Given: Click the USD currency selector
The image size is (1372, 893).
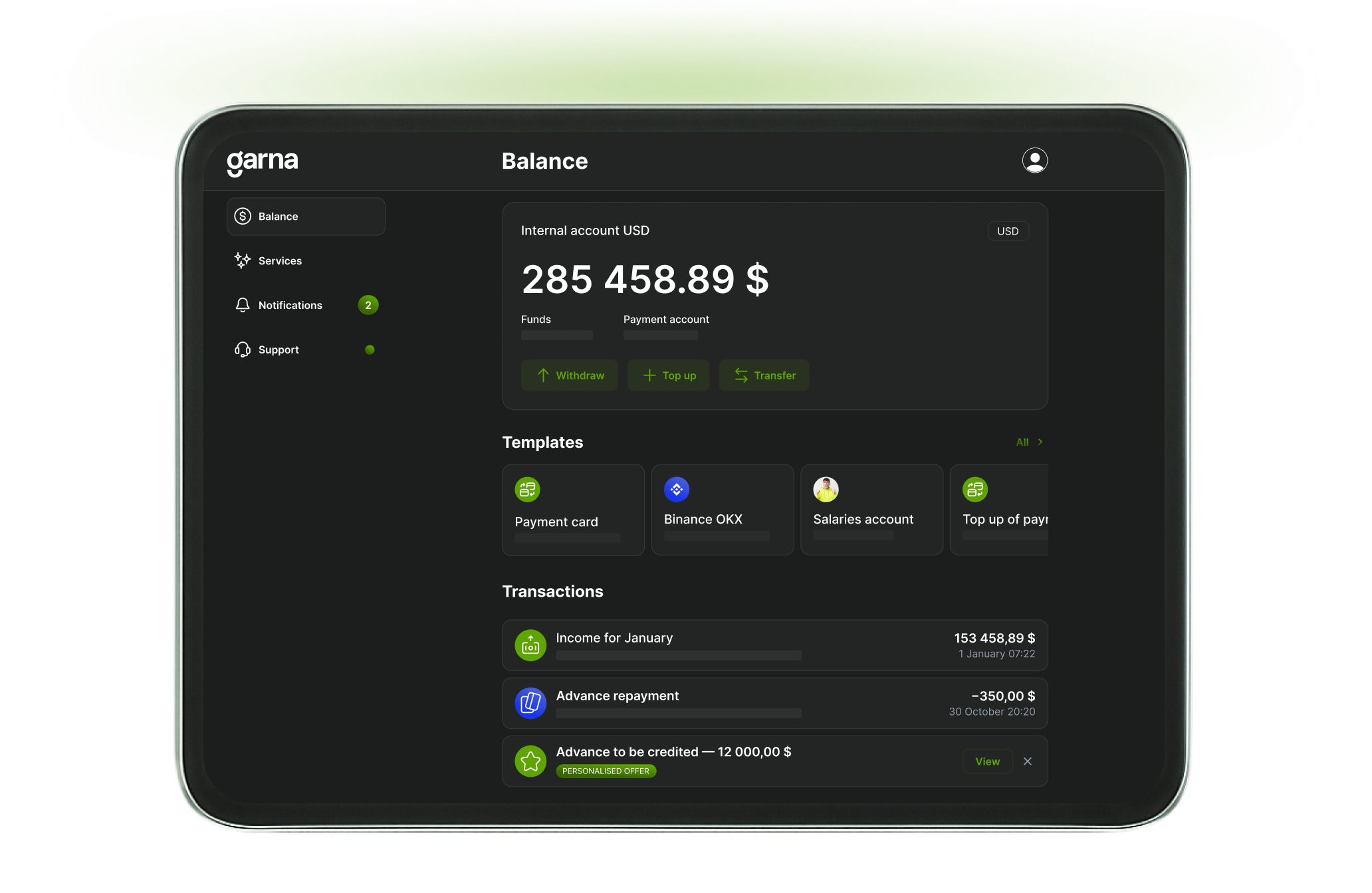Looking at the screenshot, I should (1008, 231).
